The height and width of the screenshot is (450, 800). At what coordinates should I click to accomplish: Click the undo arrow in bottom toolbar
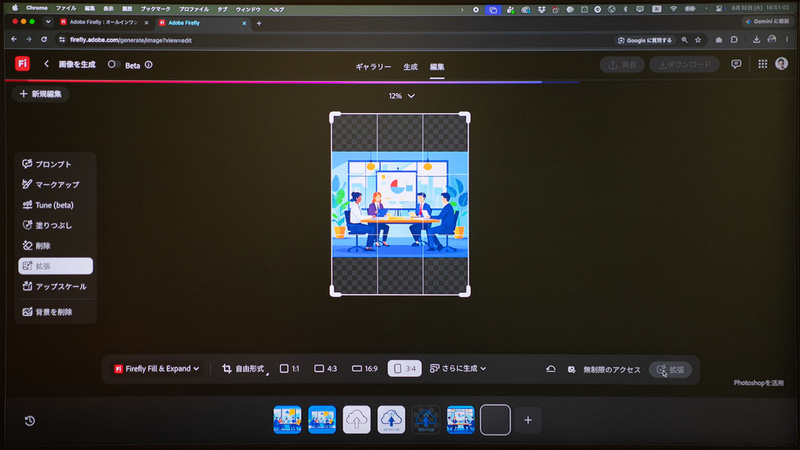(551, 369)
